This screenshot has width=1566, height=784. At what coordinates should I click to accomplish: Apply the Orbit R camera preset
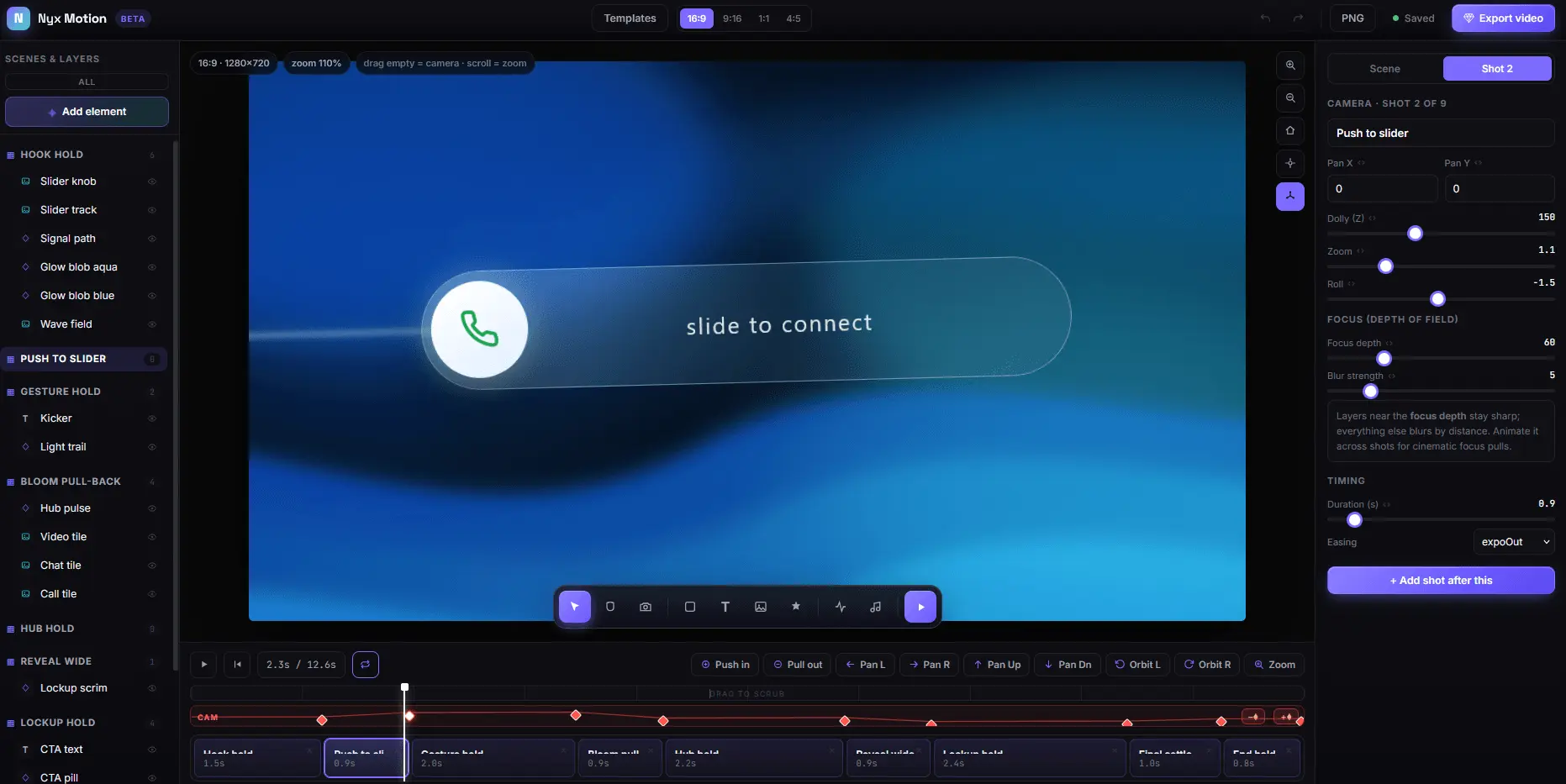pyautogui.click(x=1207, y=665)
